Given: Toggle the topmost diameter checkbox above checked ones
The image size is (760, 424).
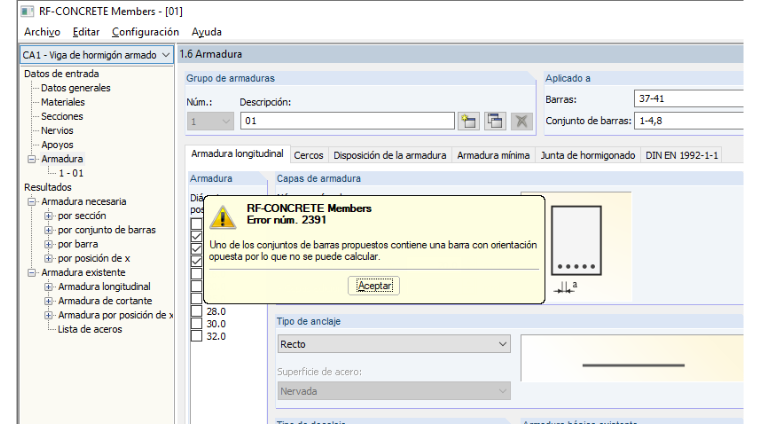Looking at the screenshot, I should point(196,224).
